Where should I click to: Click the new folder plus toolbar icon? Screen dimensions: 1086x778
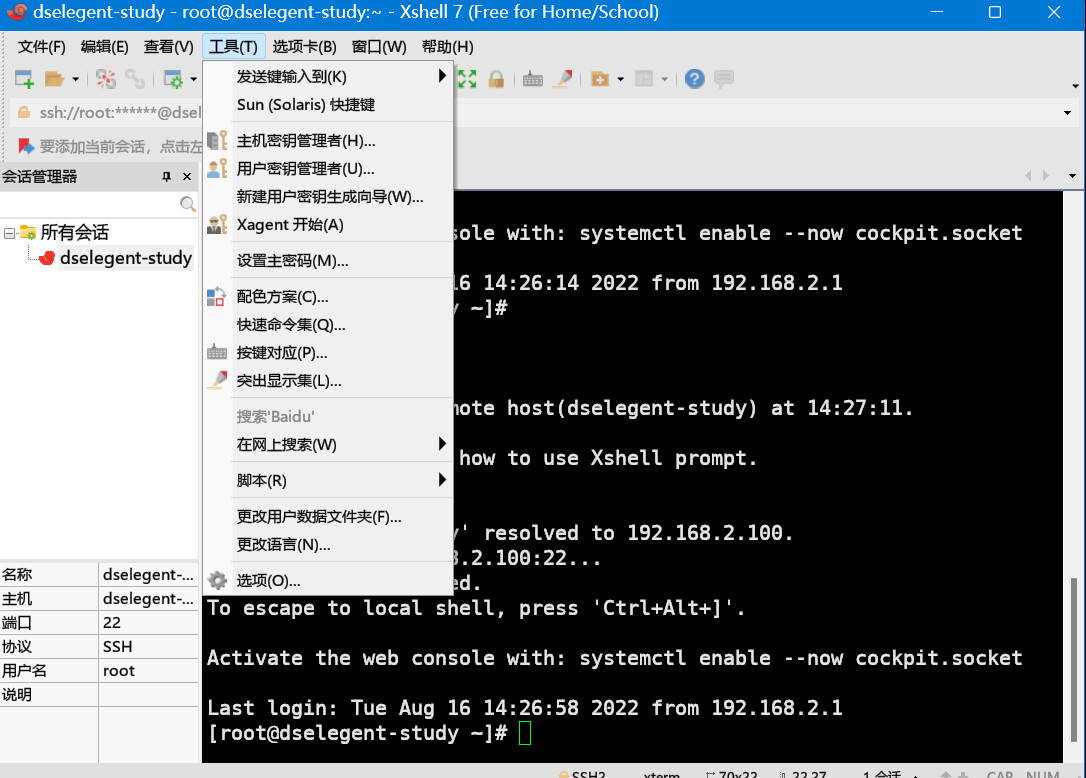point(600,79)
